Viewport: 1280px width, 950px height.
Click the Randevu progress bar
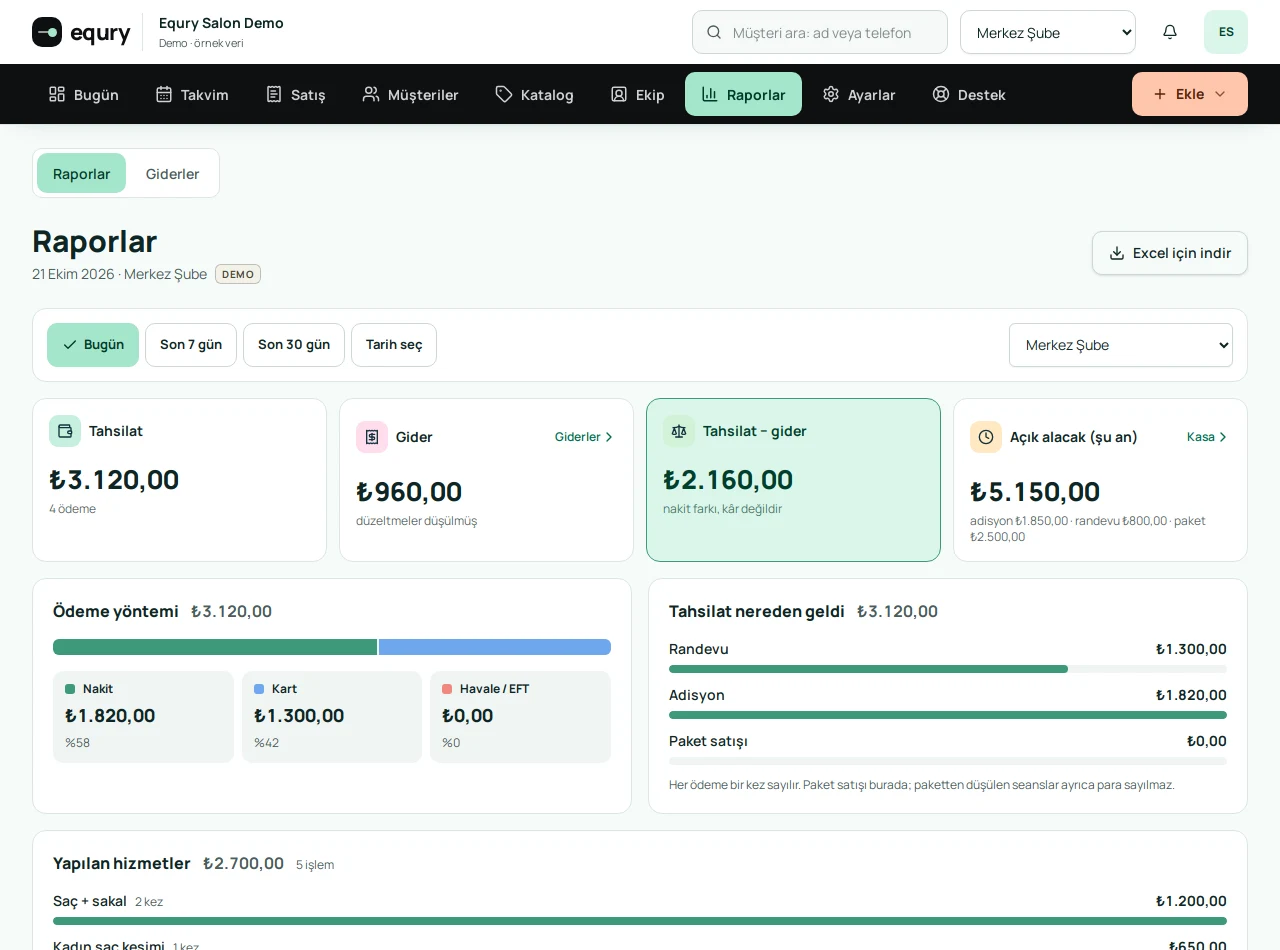click(948, 669)
